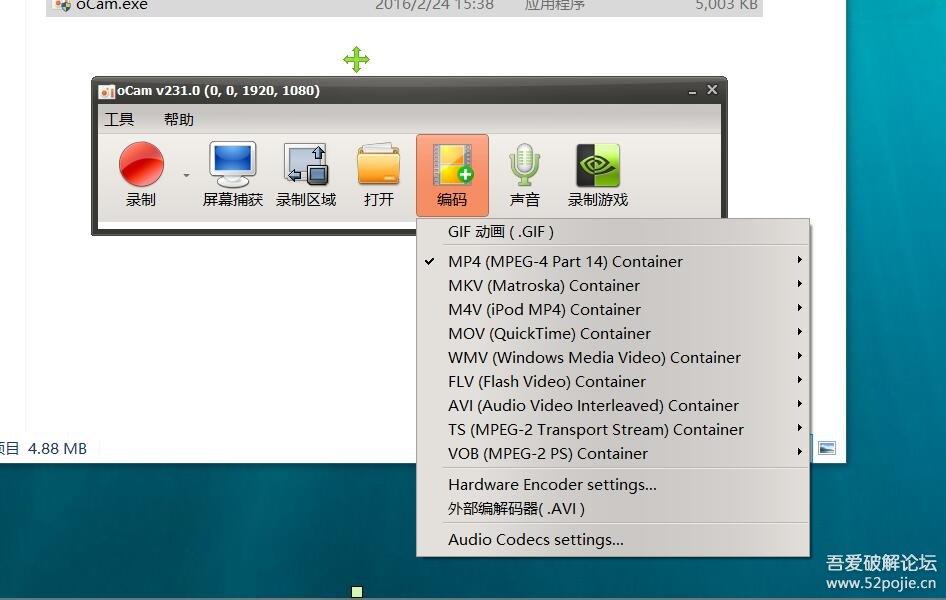Select 外部编解码器 (.AVI) option

click(x=613, y=509)
